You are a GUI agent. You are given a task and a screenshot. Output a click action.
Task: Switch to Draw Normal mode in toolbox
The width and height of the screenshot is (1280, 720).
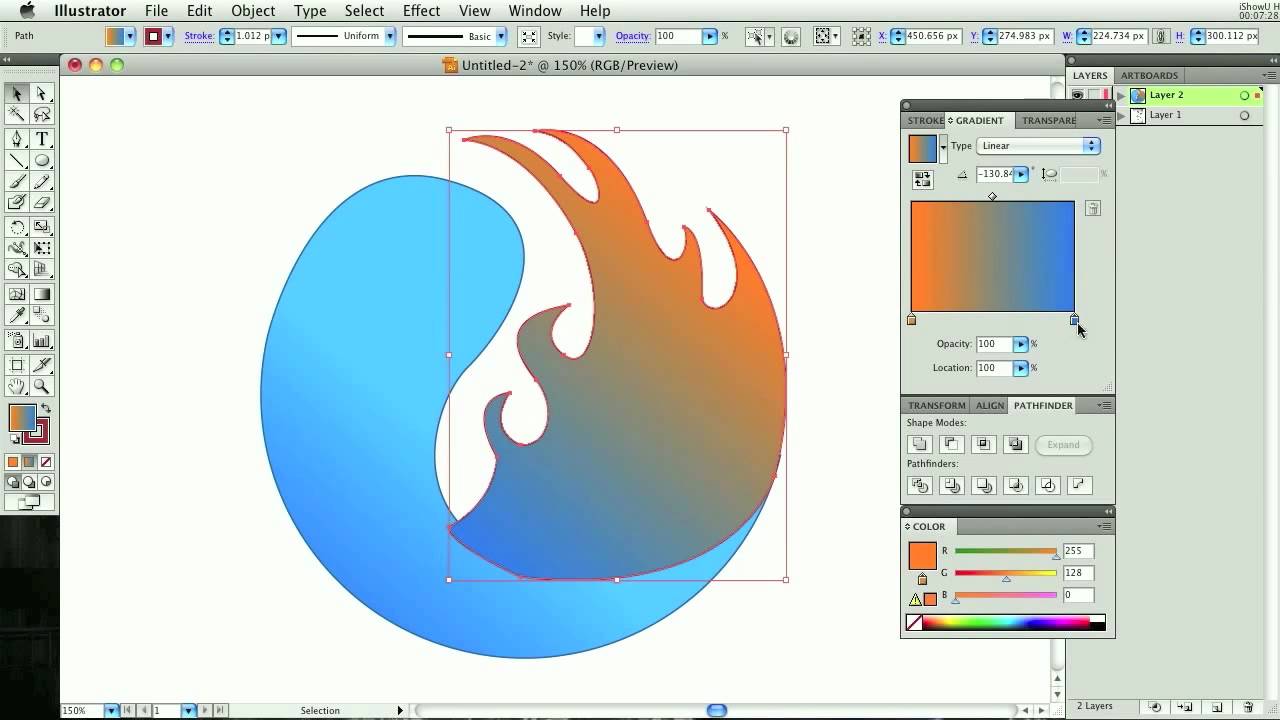coord(13,481)
